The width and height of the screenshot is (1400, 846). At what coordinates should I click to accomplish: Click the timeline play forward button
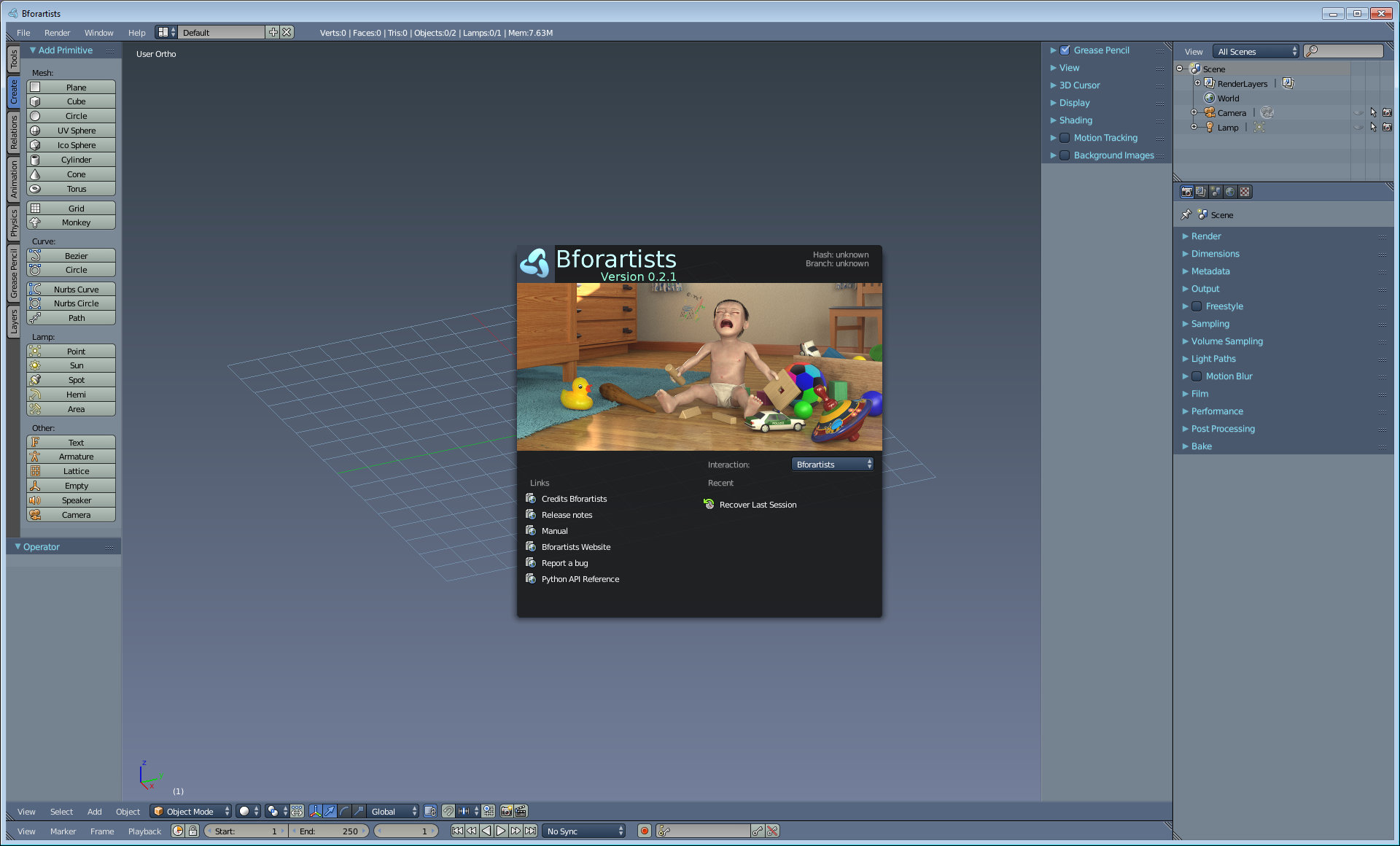501,831
